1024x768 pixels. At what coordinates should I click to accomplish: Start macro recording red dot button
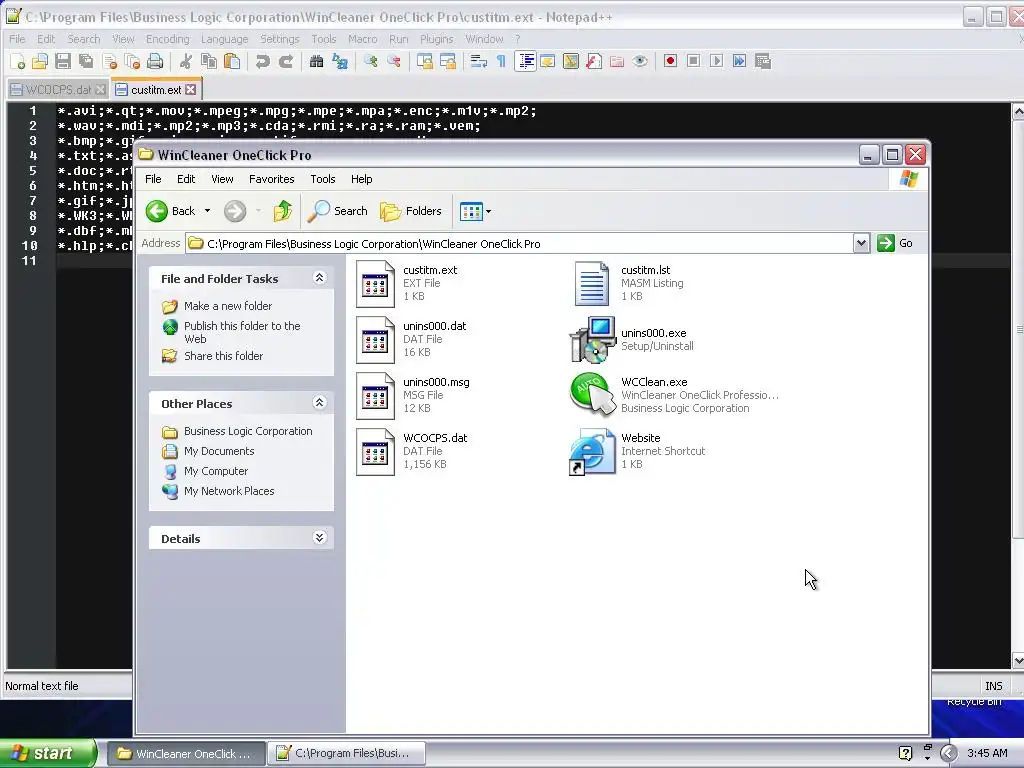[x=670, y=61]
